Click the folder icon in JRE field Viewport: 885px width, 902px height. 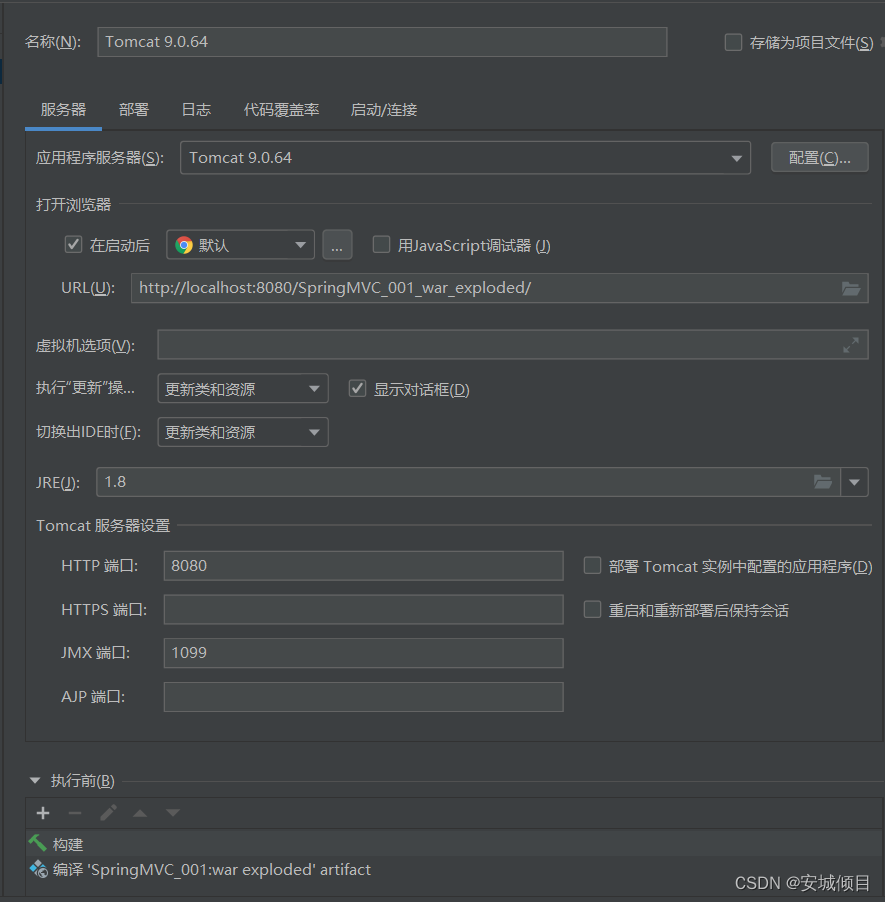click(823, 482)
